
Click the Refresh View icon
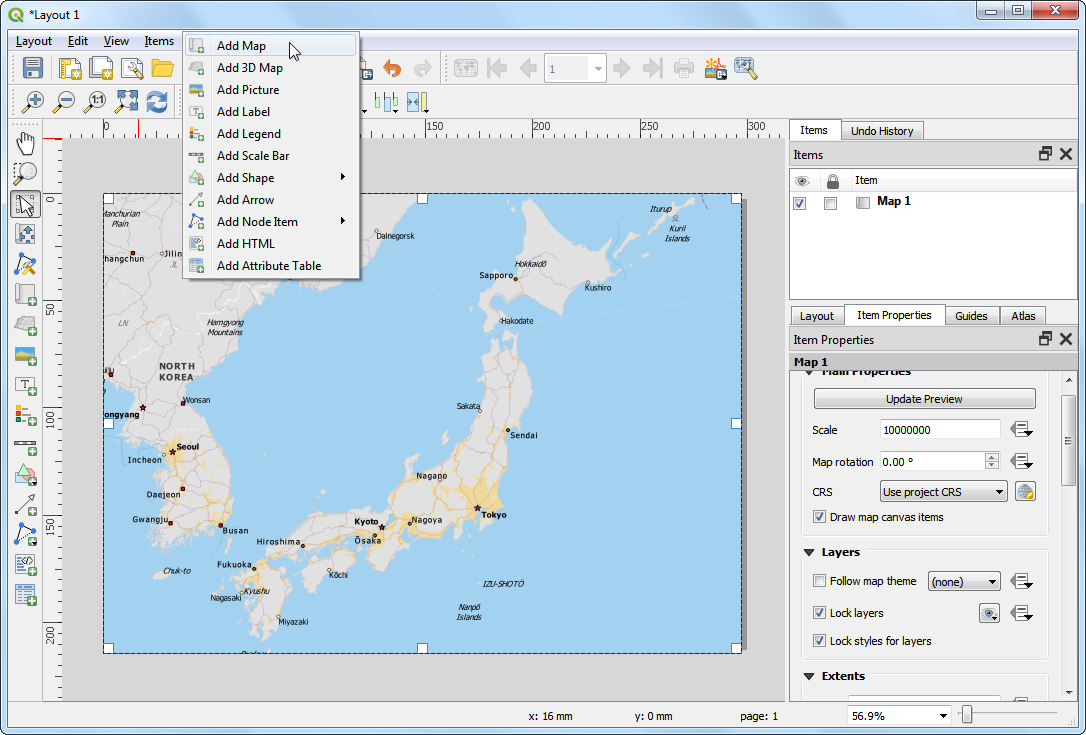click(157, 102)
